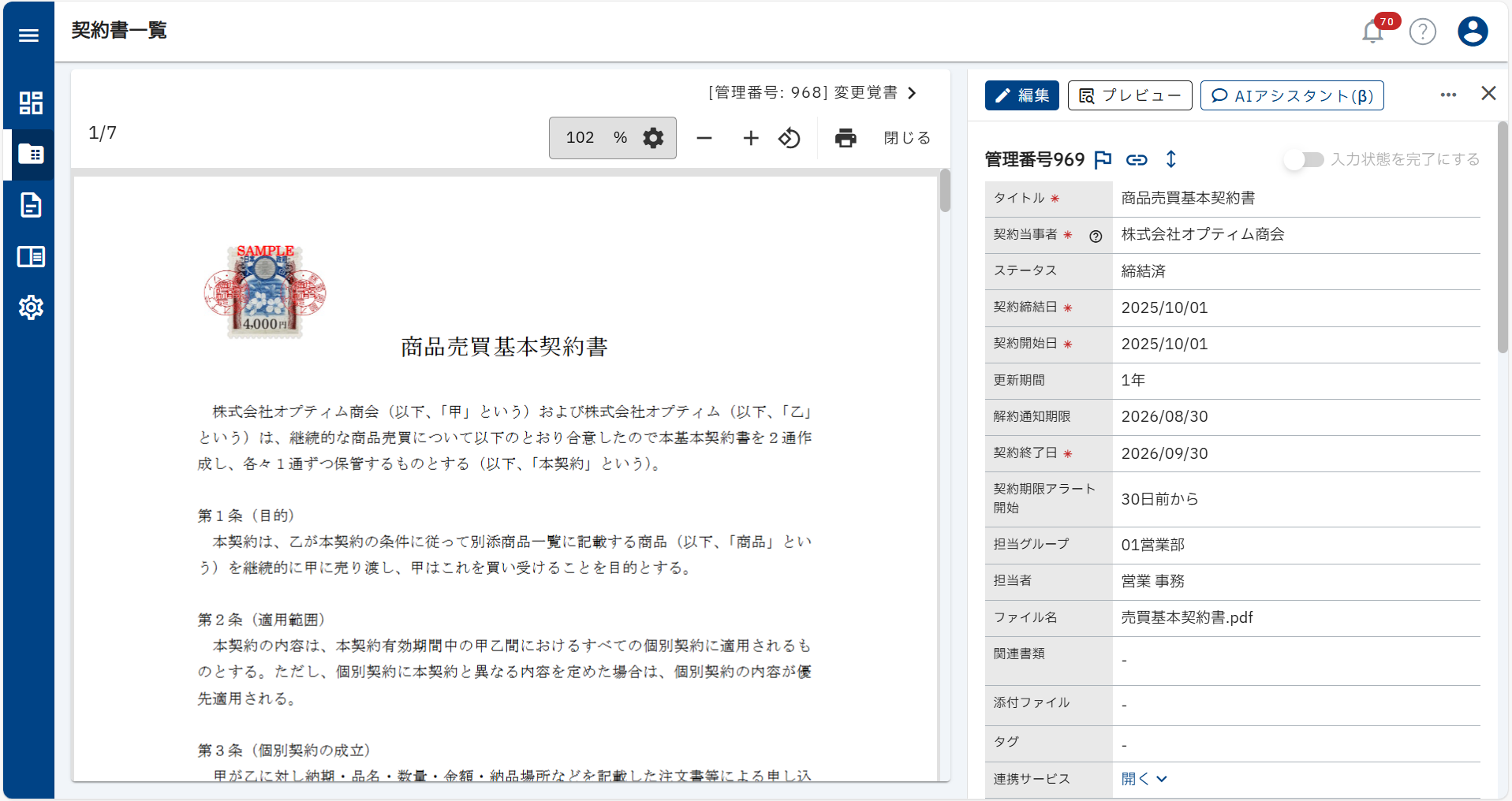This screenshot has width=1512, height=801.
Task: Go to 変更覚書 via breadcrumb chevron
Action: [913, 92]
